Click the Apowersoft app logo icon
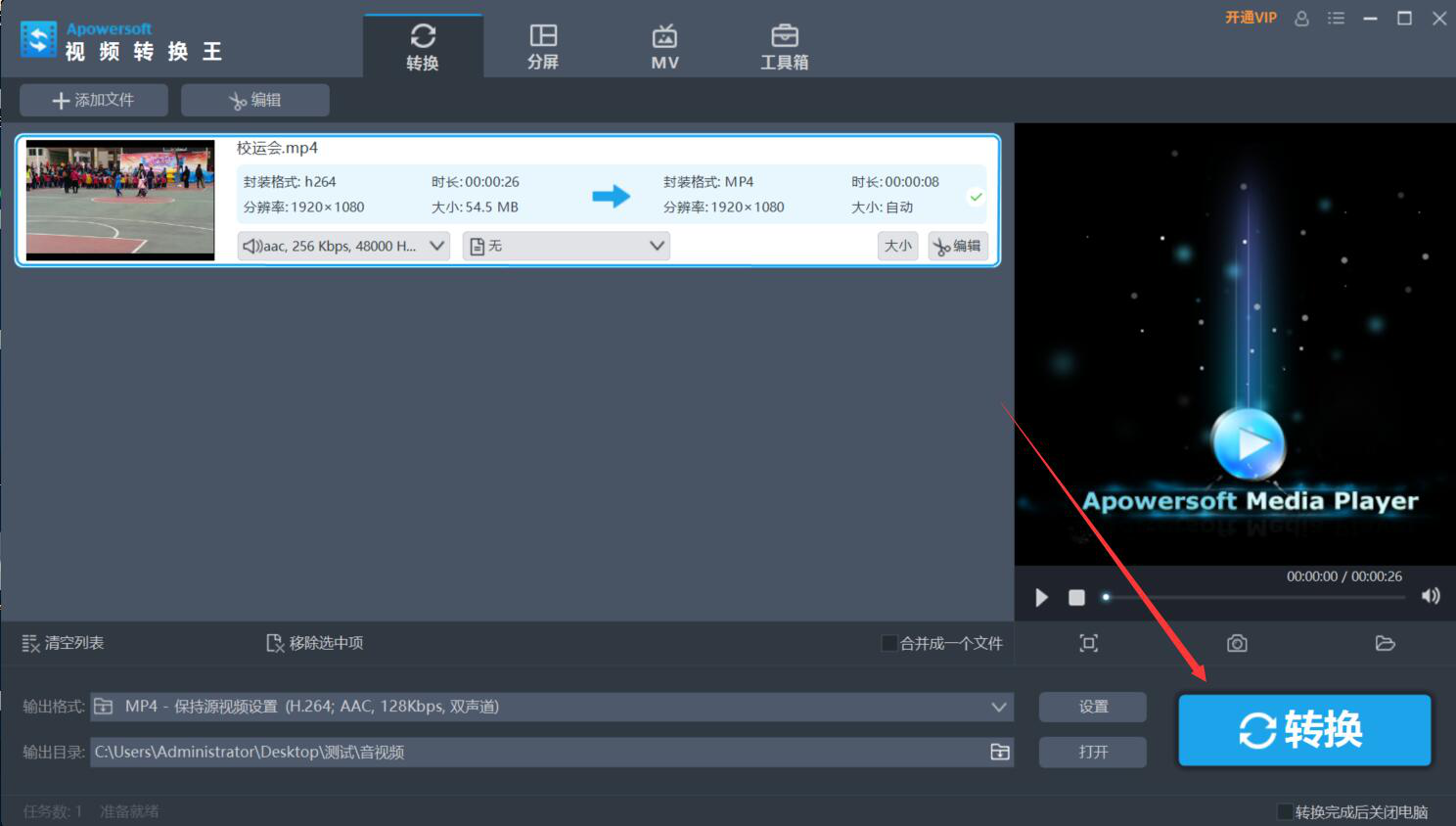Screen dimensions: 1456x826 (39, 39)
